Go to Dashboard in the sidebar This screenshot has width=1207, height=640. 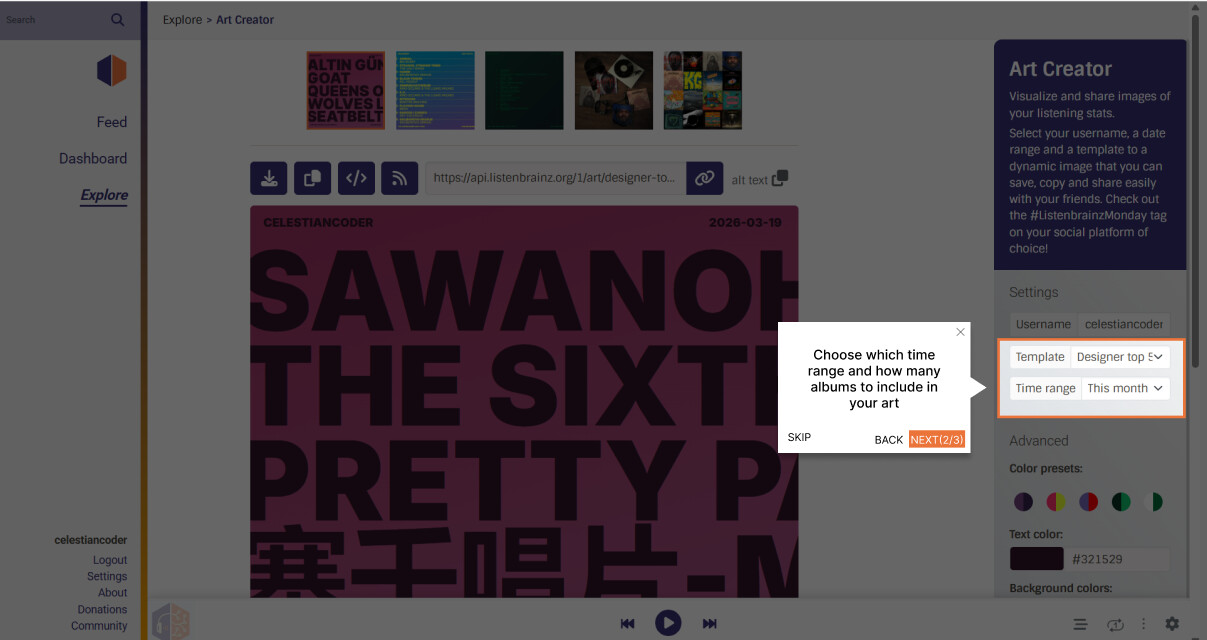point(93,158)
